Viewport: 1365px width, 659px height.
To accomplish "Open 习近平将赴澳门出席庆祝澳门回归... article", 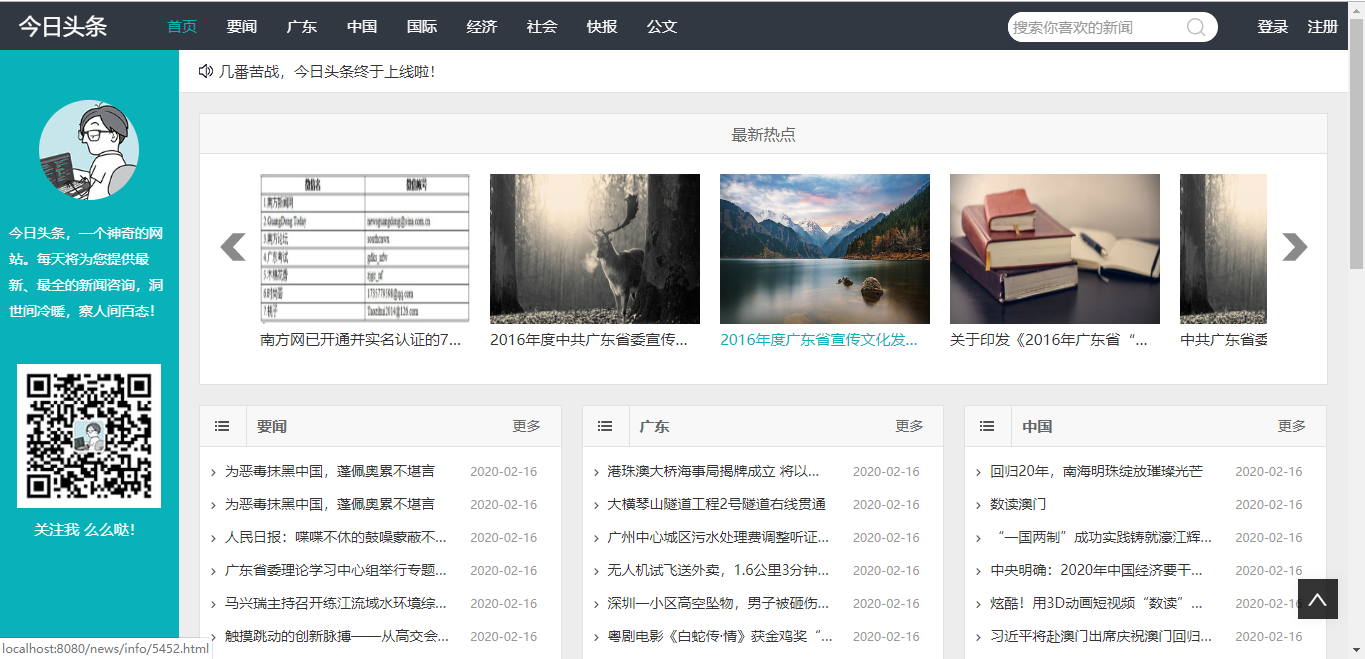I will click(1101, 637).
